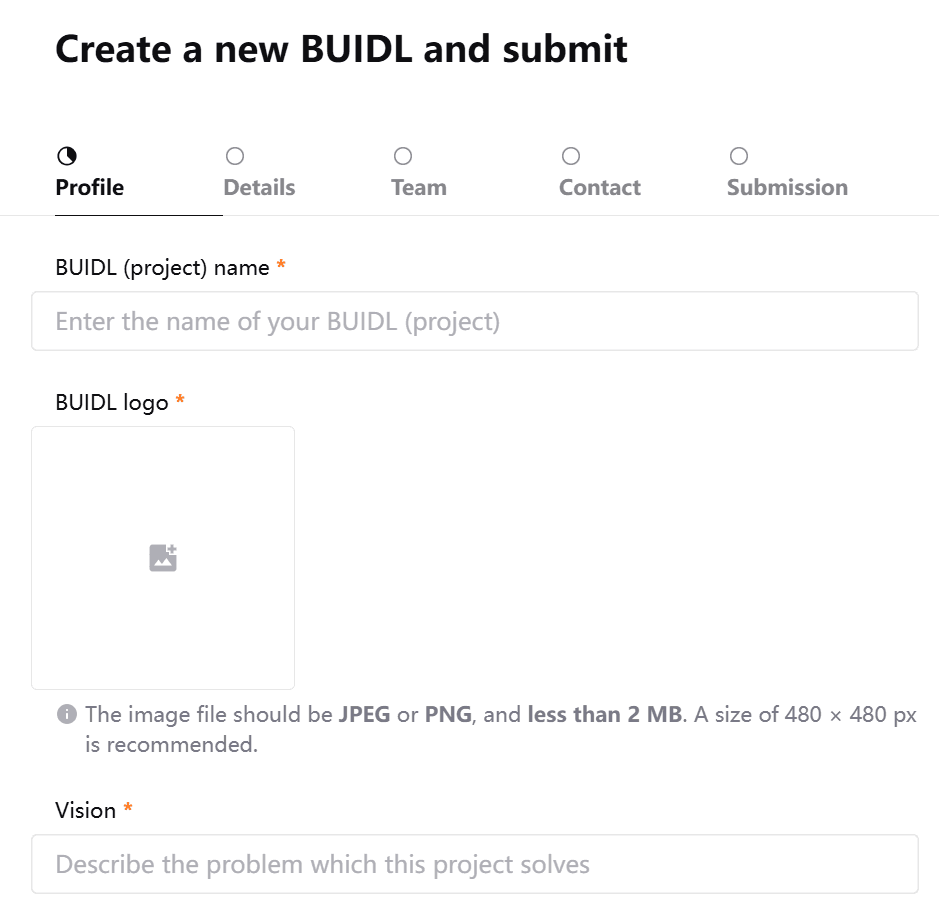Click the Vision description input field
This screenshot has width=939, height=915.
tap(475, 864)
